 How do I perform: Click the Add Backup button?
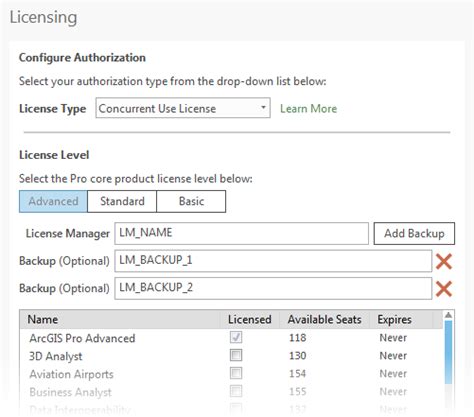(x=414, y=233)
